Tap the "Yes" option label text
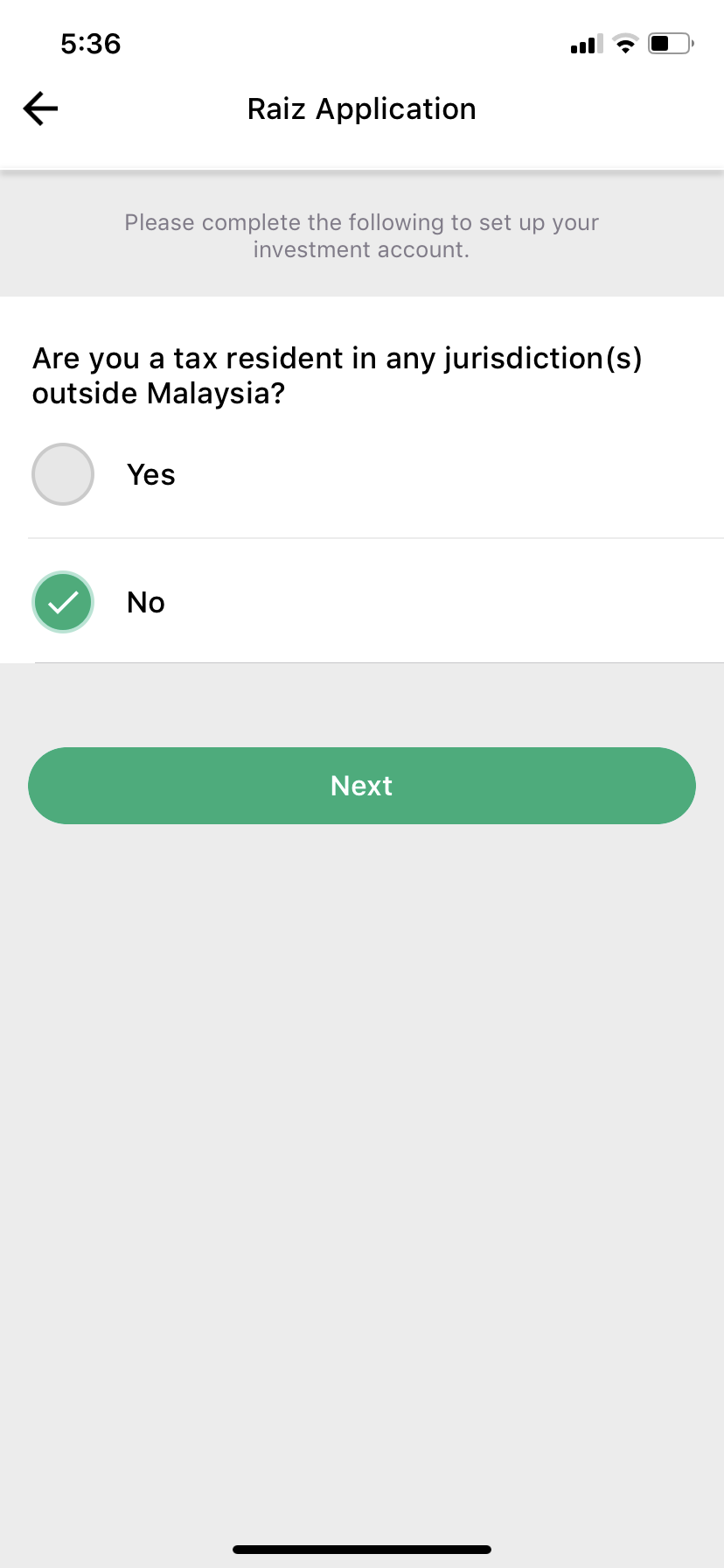 click(151, 475)
